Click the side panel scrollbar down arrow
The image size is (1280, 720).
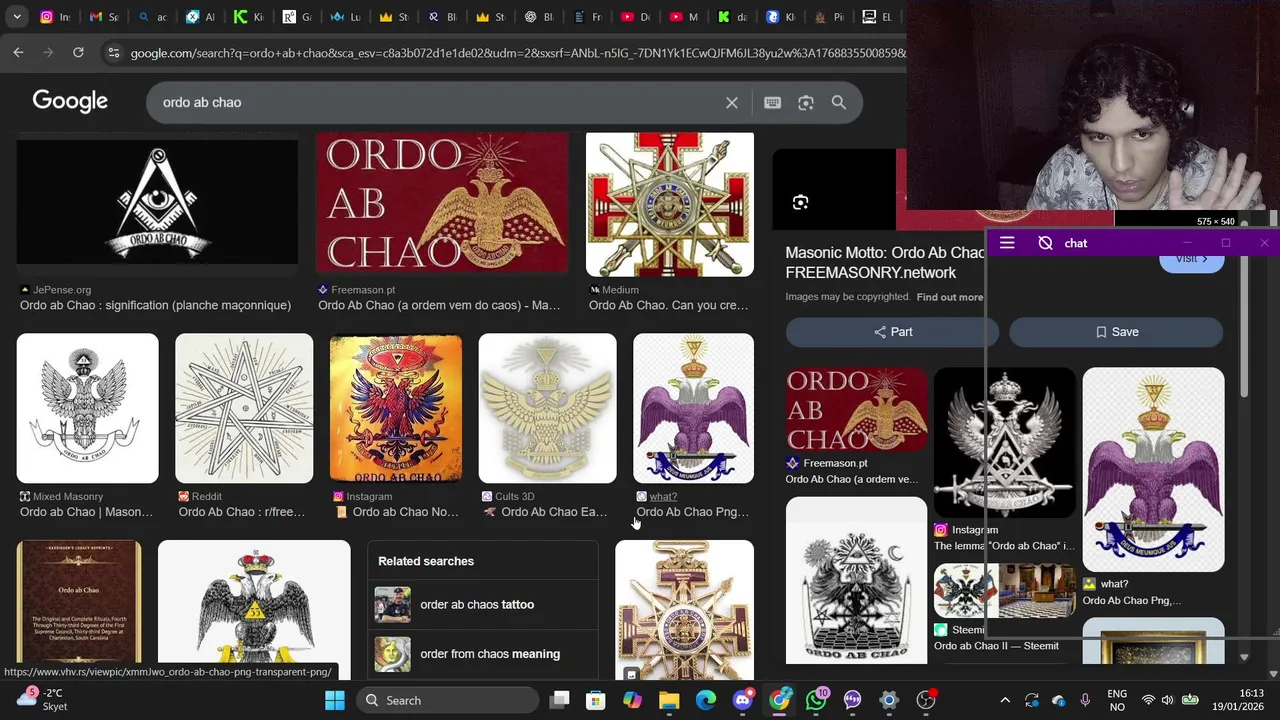pyautogui.click(x=1244, y=657)
